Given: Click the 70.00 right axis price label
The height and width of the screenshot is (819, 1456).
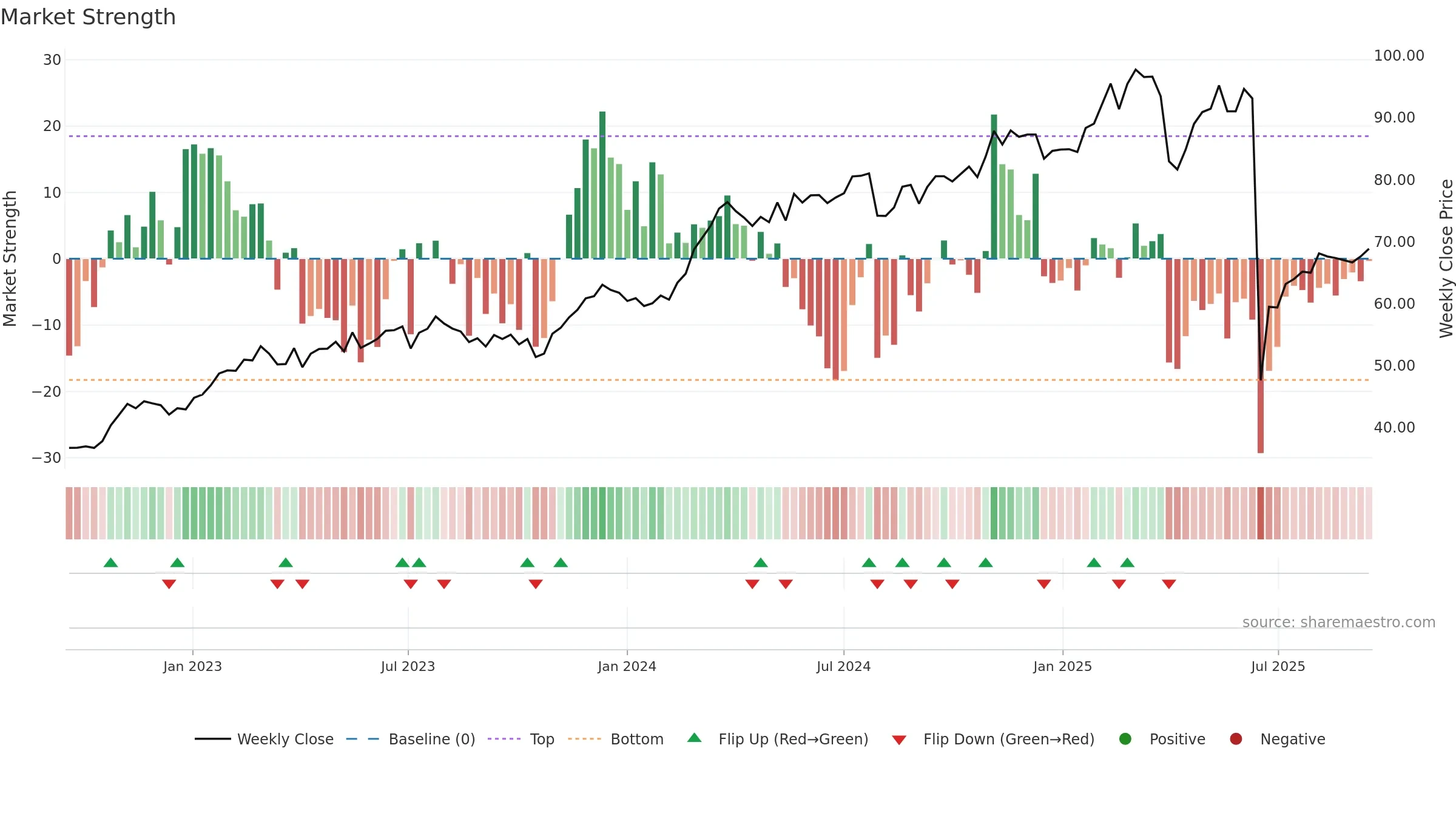Looking at the screenshot, I should [x=1394, y=242].
